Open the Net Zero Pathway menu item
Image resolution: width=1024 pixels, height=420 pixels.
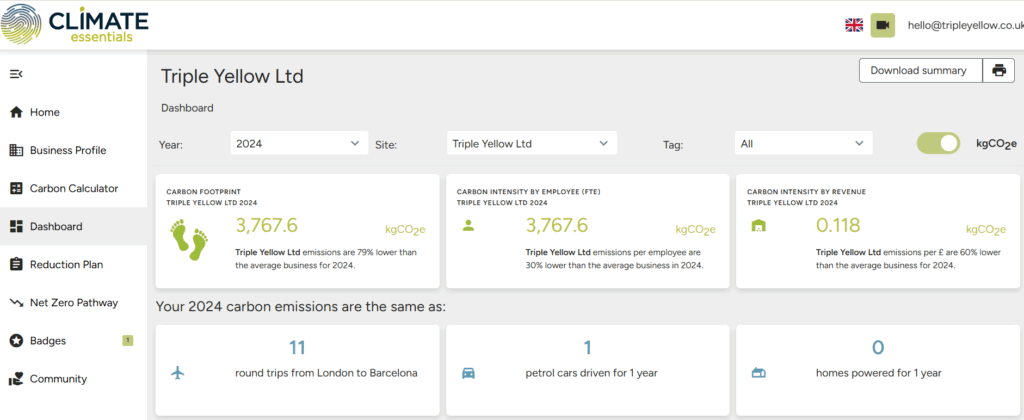click(73, 302)
